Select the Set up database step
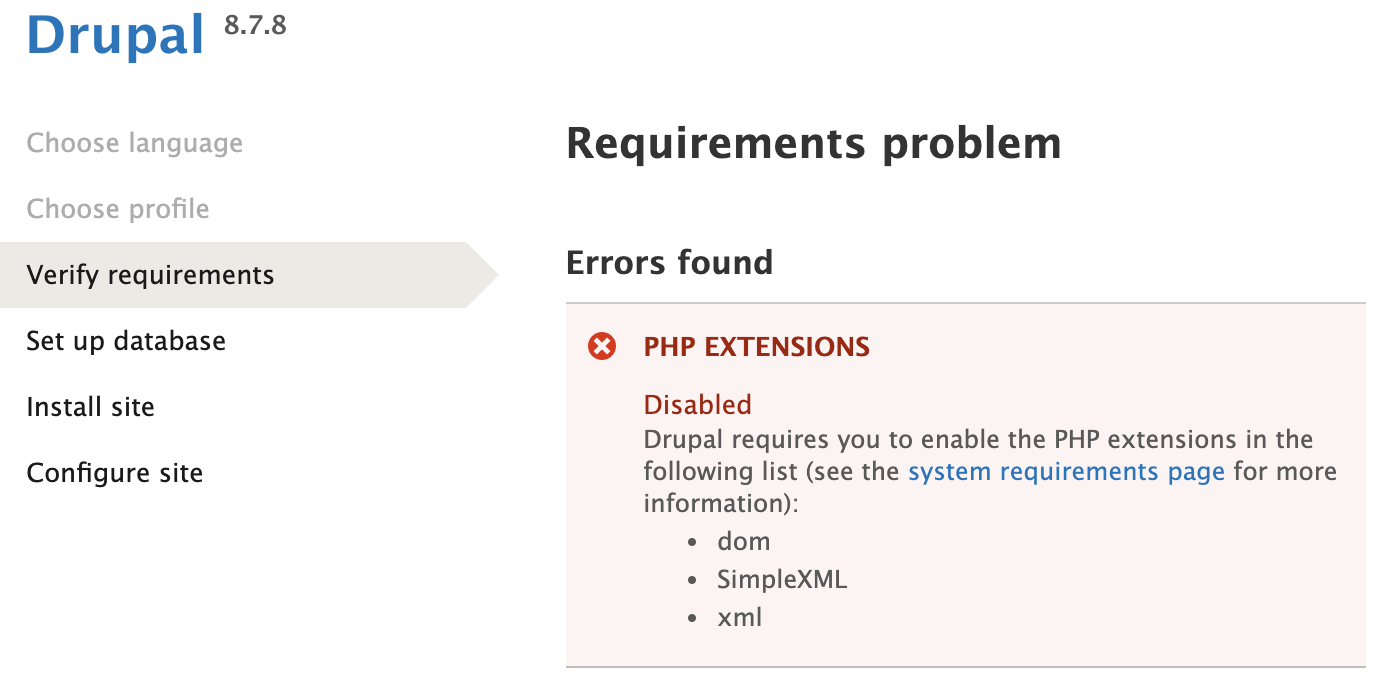 click(x=126, y=341)
